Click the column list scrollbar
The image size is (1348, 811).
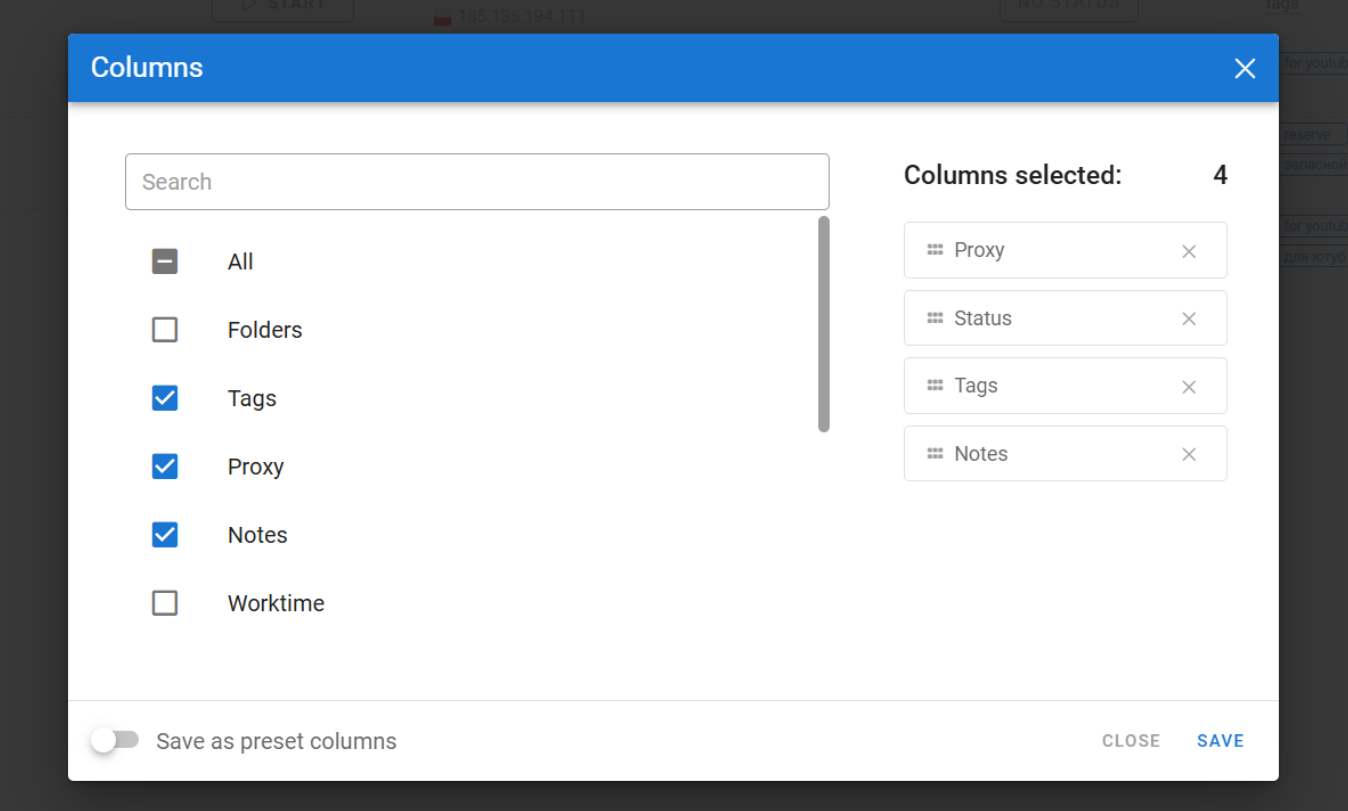click(823, 324)
